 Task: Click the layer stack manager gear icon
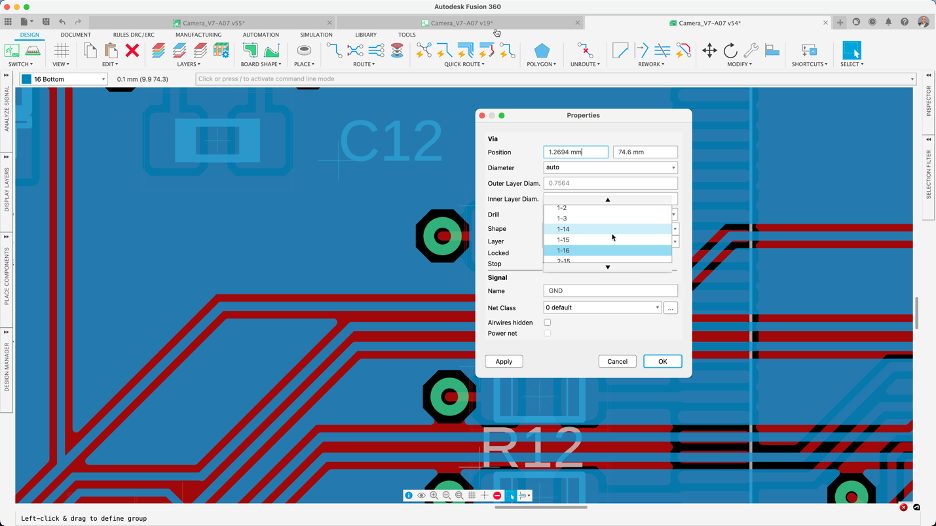click(x=221, y=51)
